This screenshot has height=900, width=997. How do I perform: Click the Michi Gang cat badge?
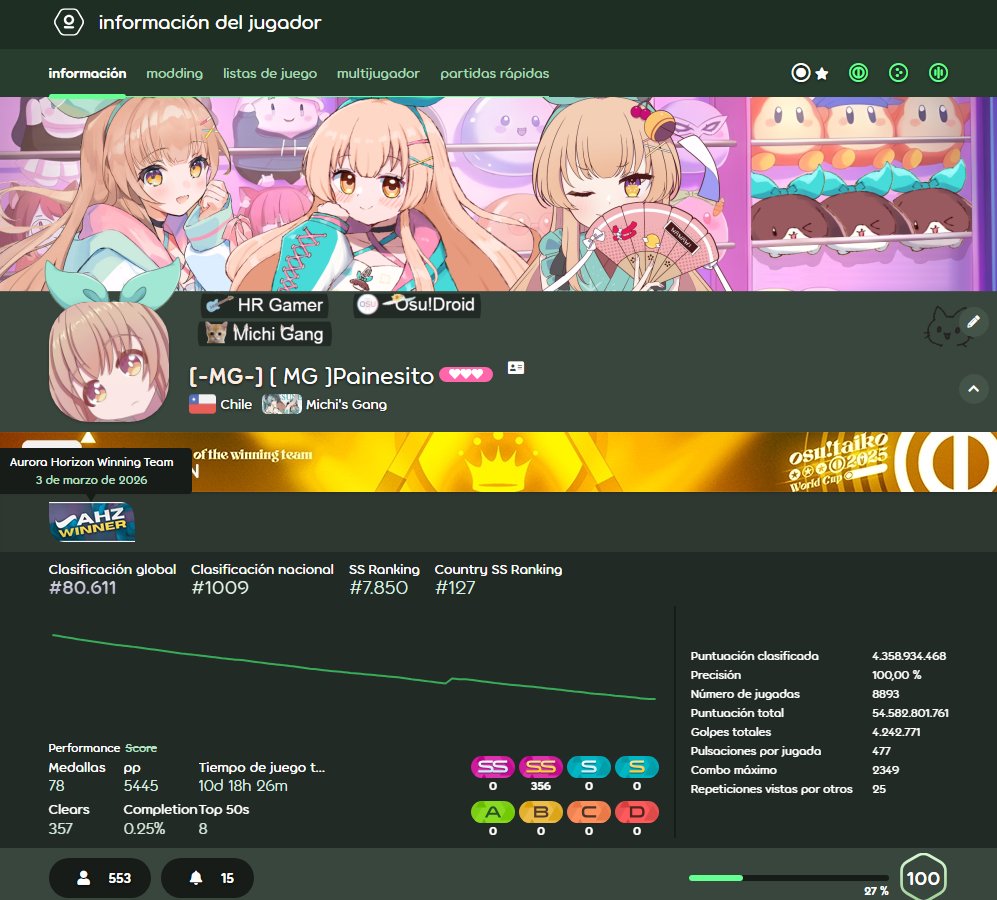coord(265,333)
